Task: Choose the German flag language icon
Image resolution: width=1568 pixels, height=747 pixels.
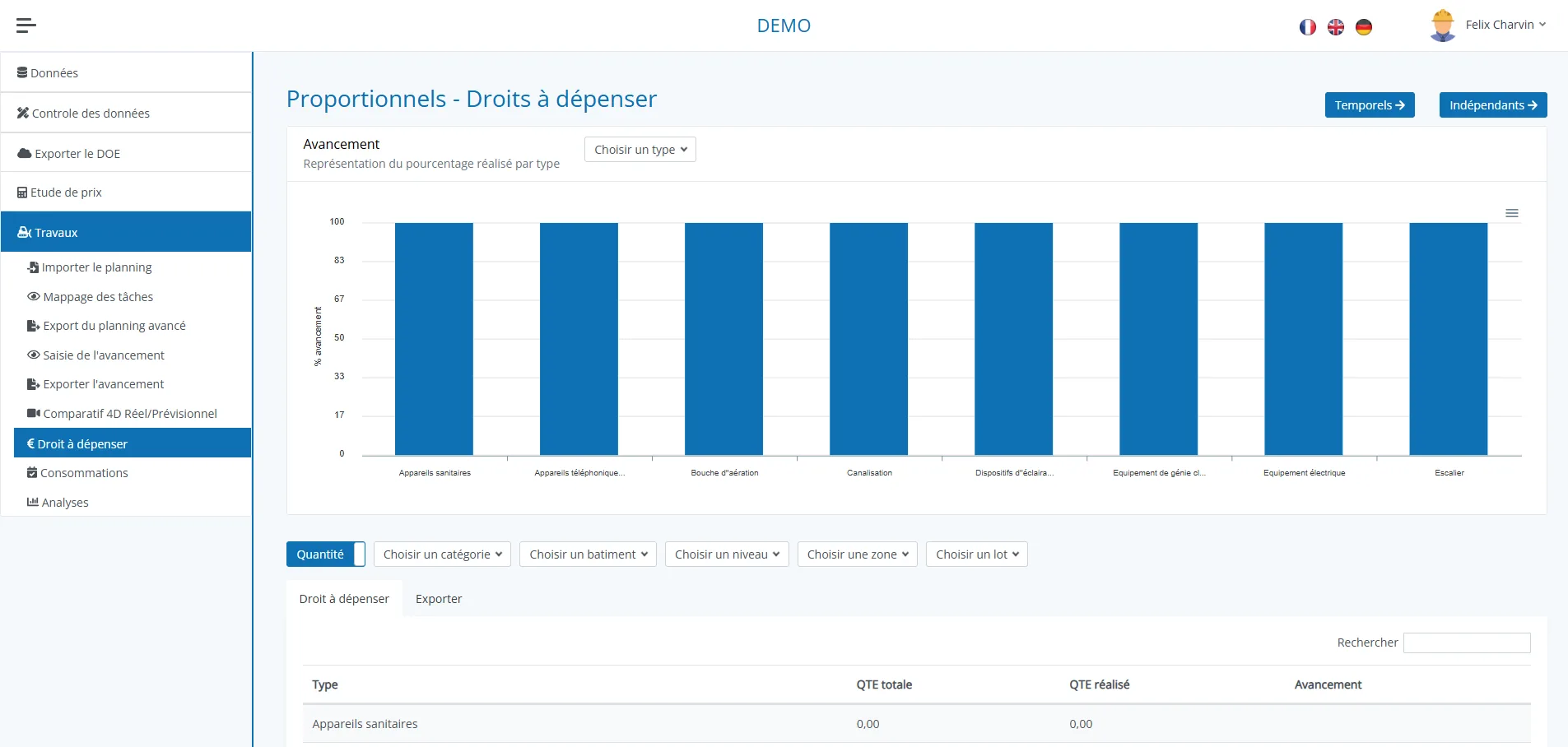Action: (x=1363, y=27)
